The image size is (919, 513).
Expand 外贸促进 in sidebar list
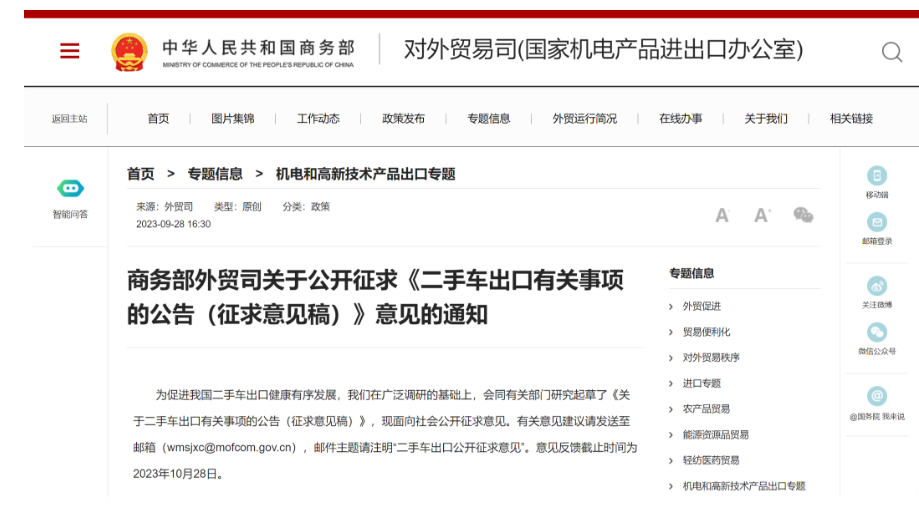(701, 306)
